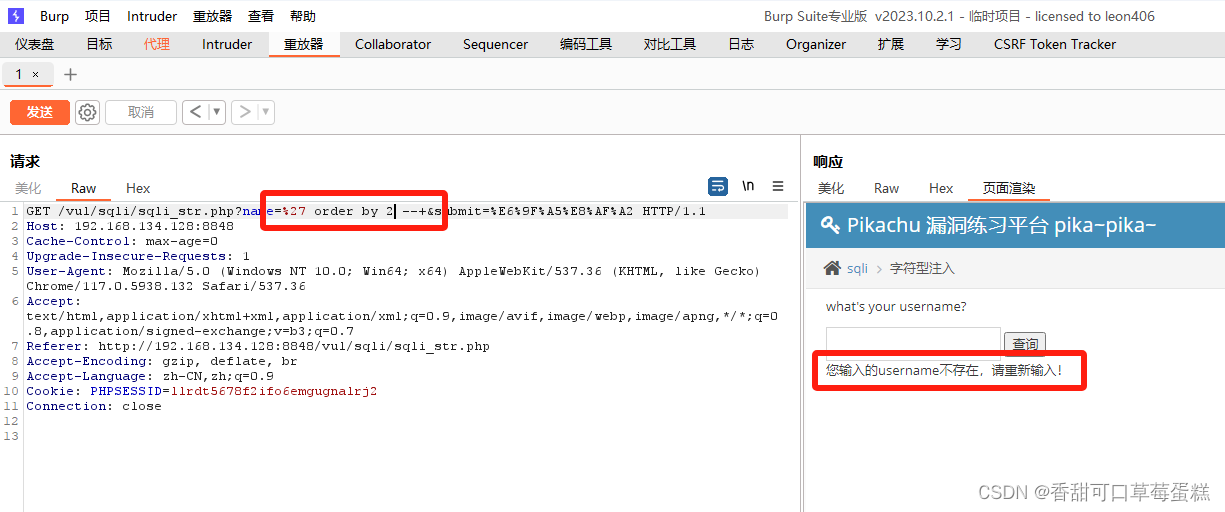Click the 查询 query button in the rendered page
The width and height of the screenshot is (1225, 512).
[1025, 343]
